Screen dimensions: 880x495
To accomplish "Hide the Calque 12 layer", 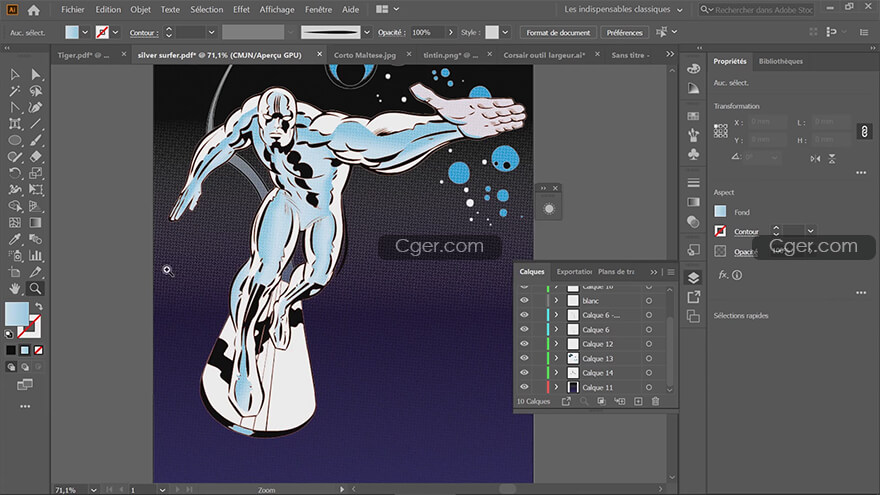I will [524, 343].
